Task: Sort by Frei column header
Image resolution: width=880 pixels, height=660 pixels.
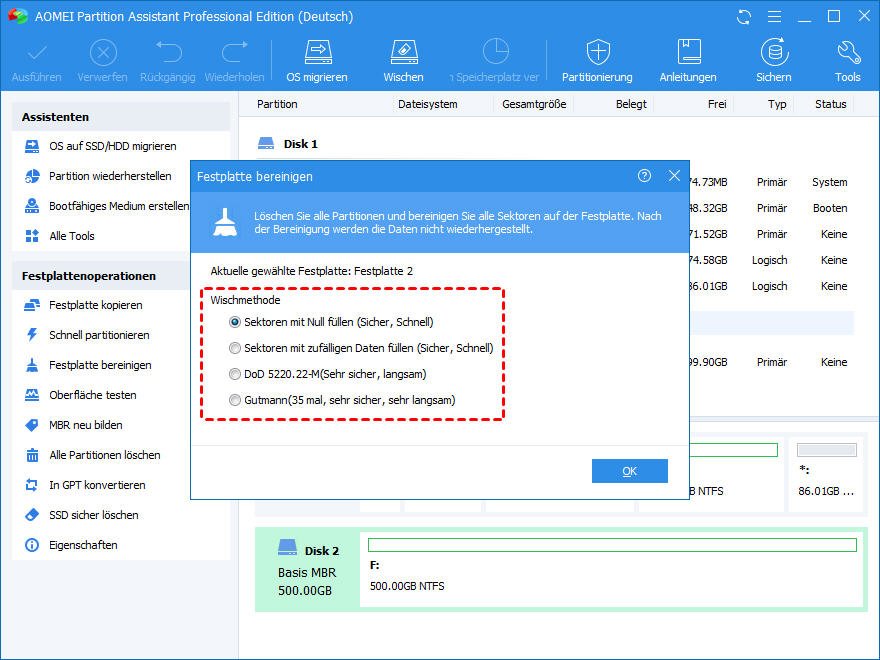Action: click(x=717, y=104)
